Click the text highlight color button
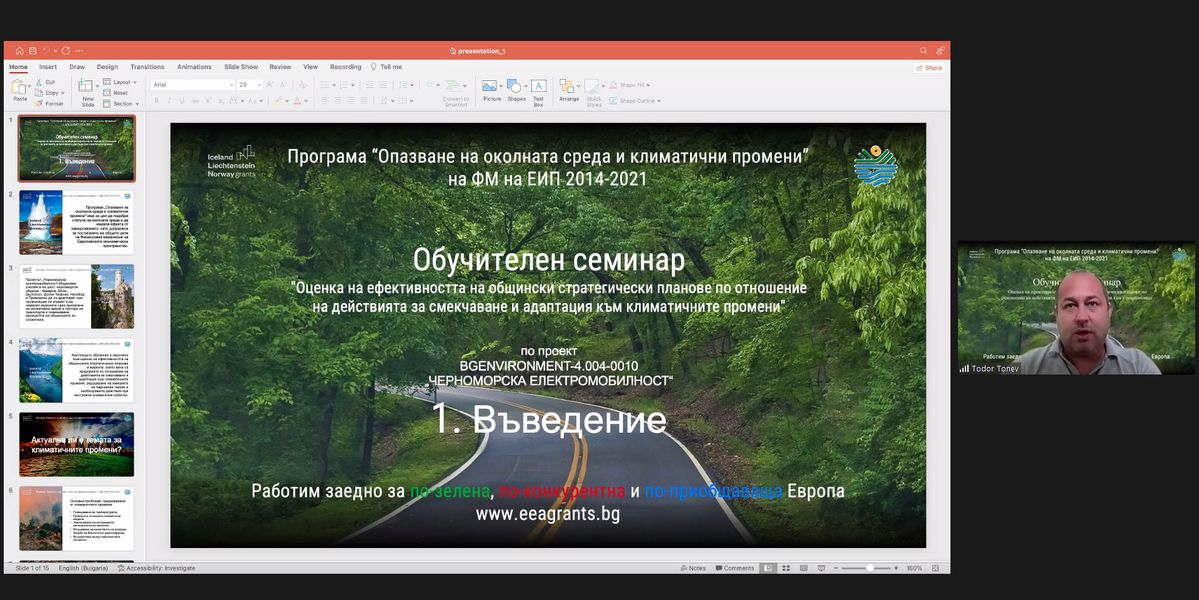 279,100
